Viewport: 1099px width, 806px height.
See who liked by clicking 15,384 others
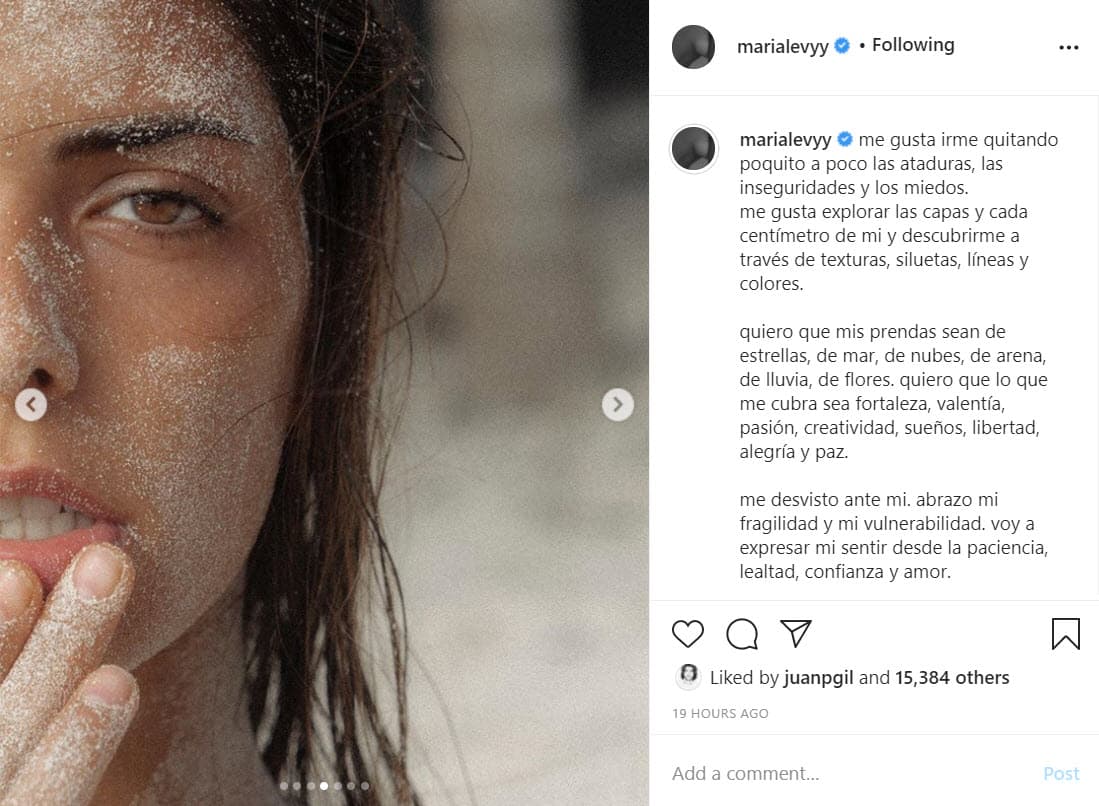pos(952,677)
